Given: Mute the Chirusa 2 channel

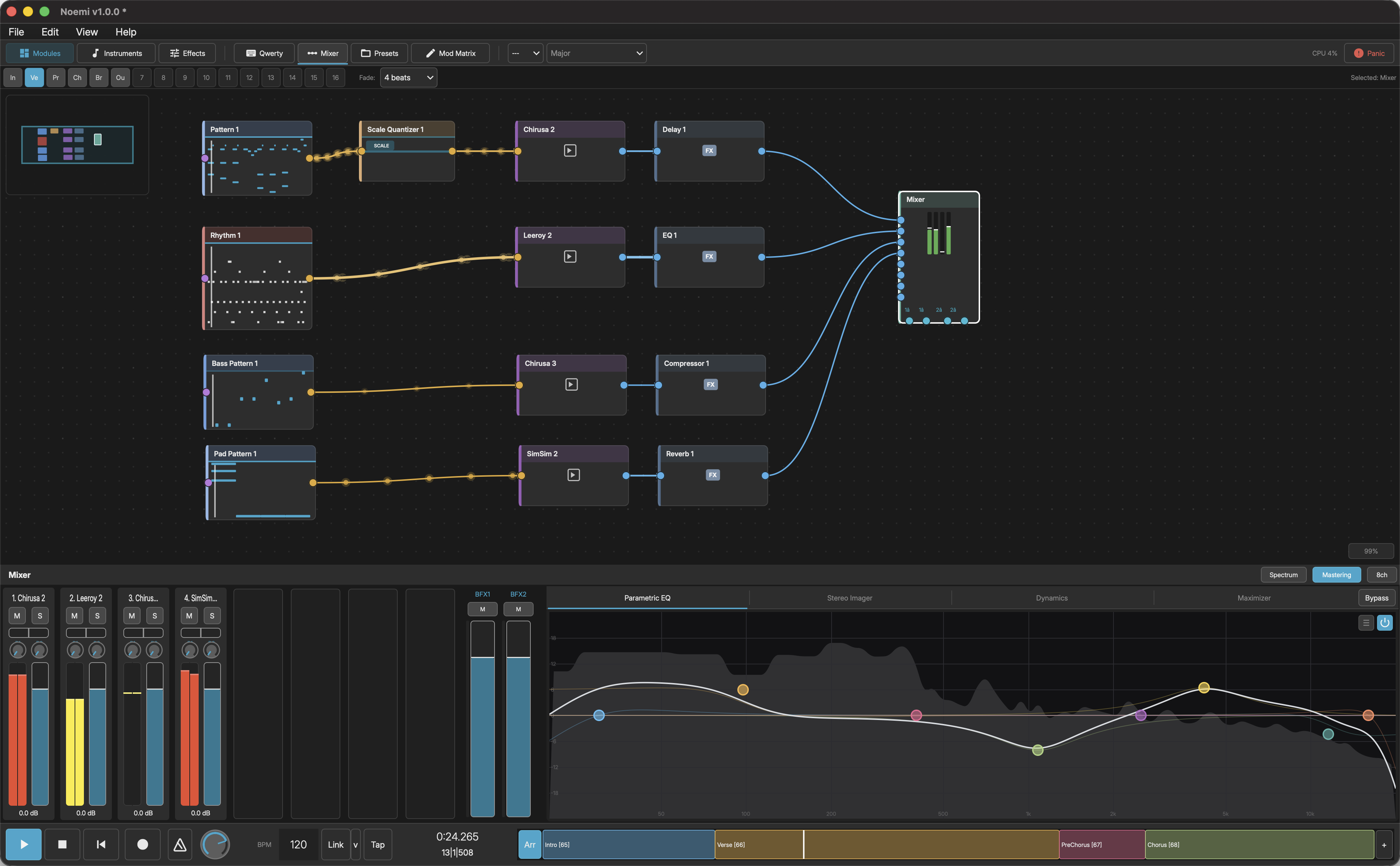Looking at the screenshot, I should coord(17,616).
